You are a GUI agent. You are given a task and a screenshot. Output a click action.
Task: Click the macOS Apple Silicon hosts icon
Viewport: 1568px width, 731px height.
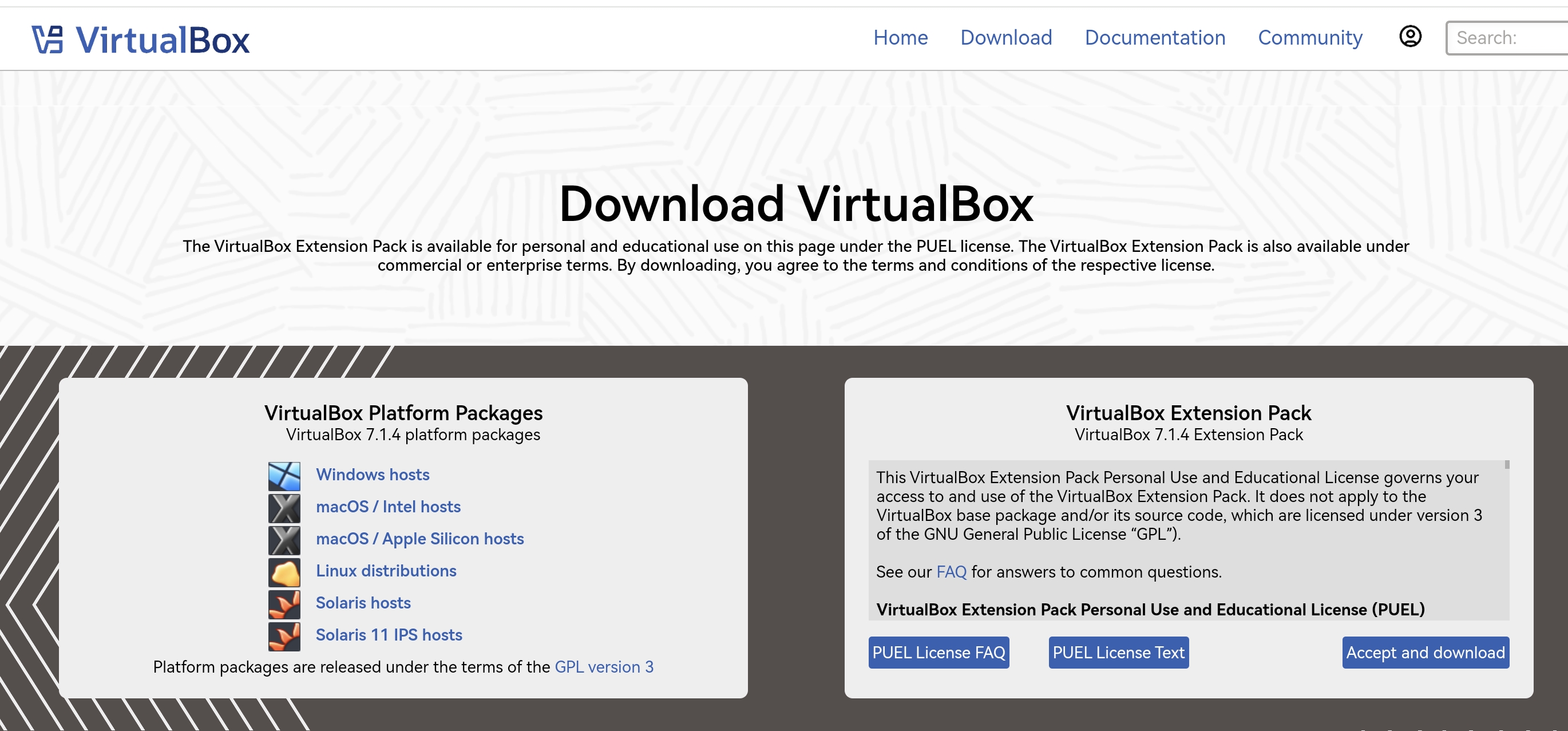tap(285, 538)
